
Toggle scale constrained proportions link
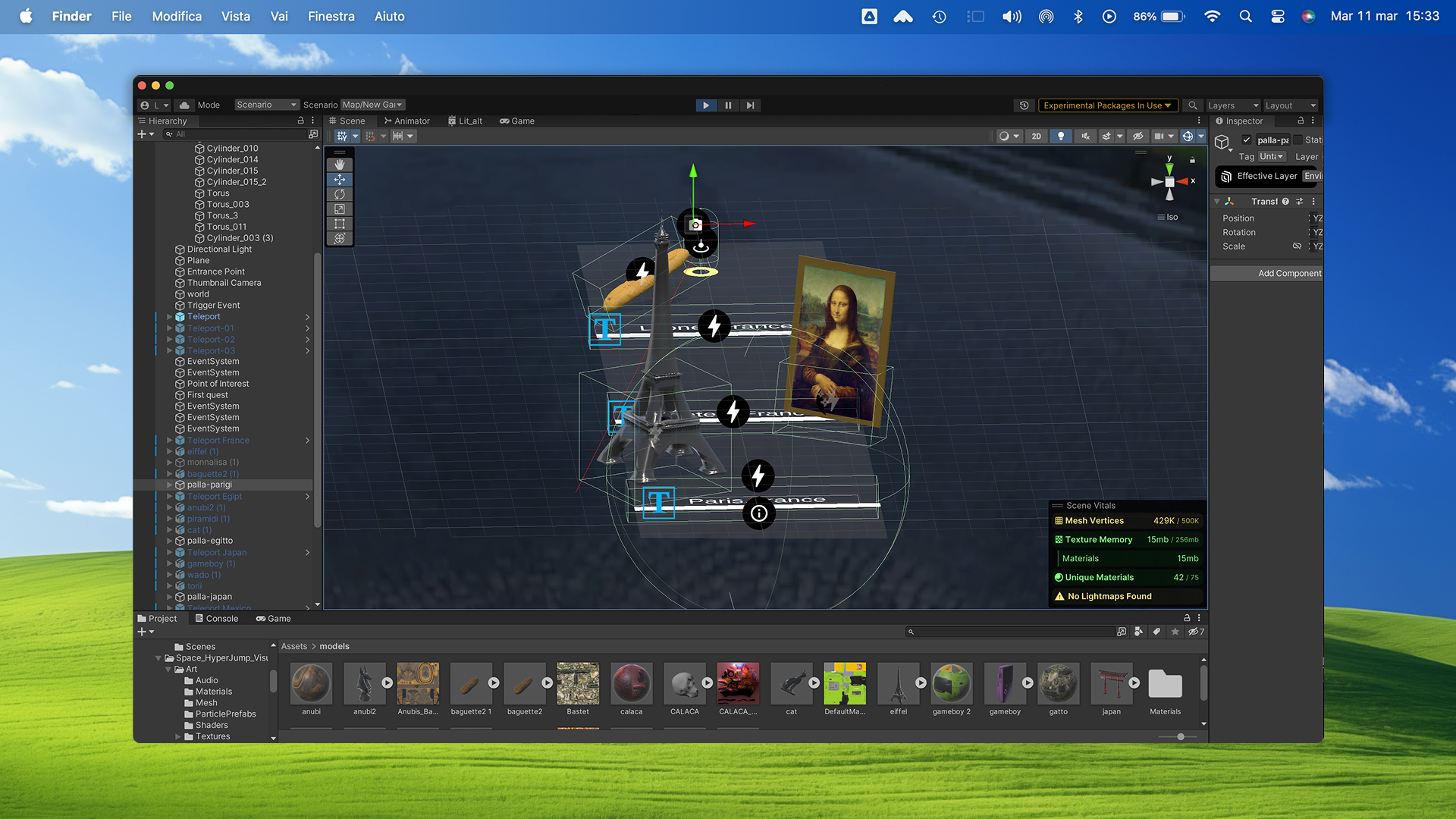coord(1297,246)
